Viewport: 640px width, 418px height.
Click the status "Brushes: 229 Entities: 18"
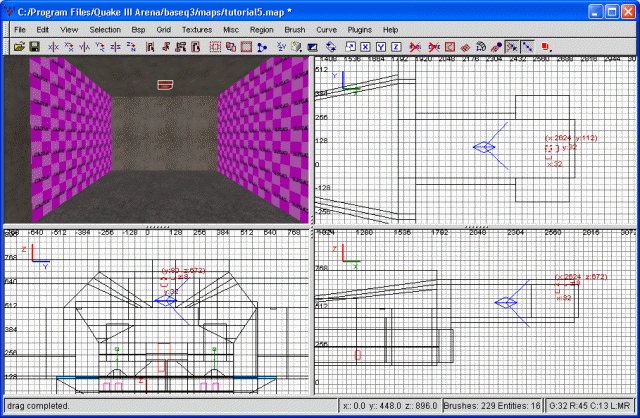[492, 406]
